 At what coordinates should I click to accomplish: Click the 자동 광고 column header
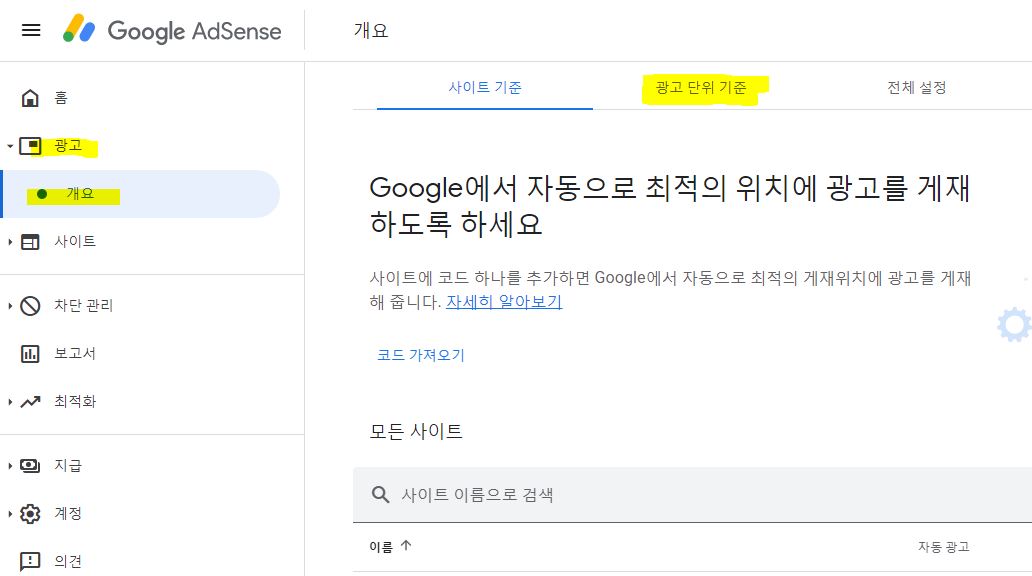(944, 546)
